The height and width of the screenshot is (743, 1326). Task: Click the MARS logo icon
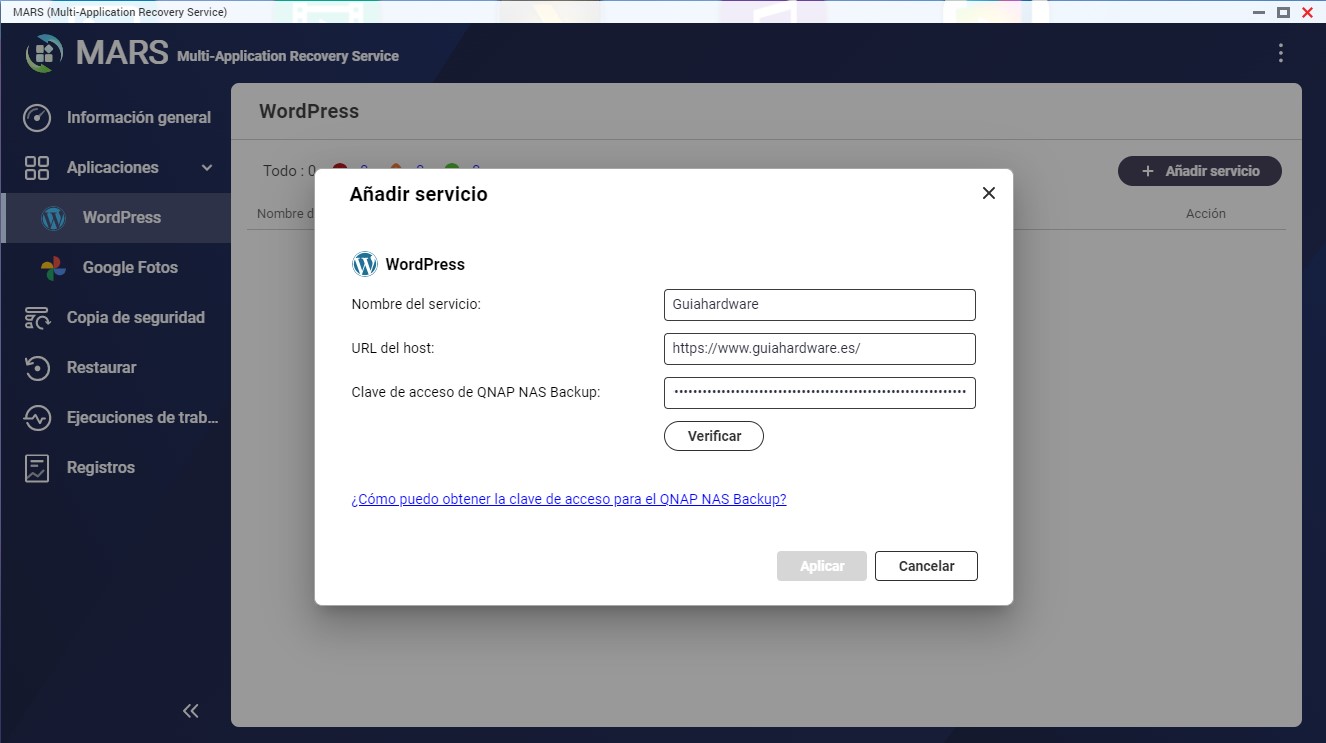point(44,53)
